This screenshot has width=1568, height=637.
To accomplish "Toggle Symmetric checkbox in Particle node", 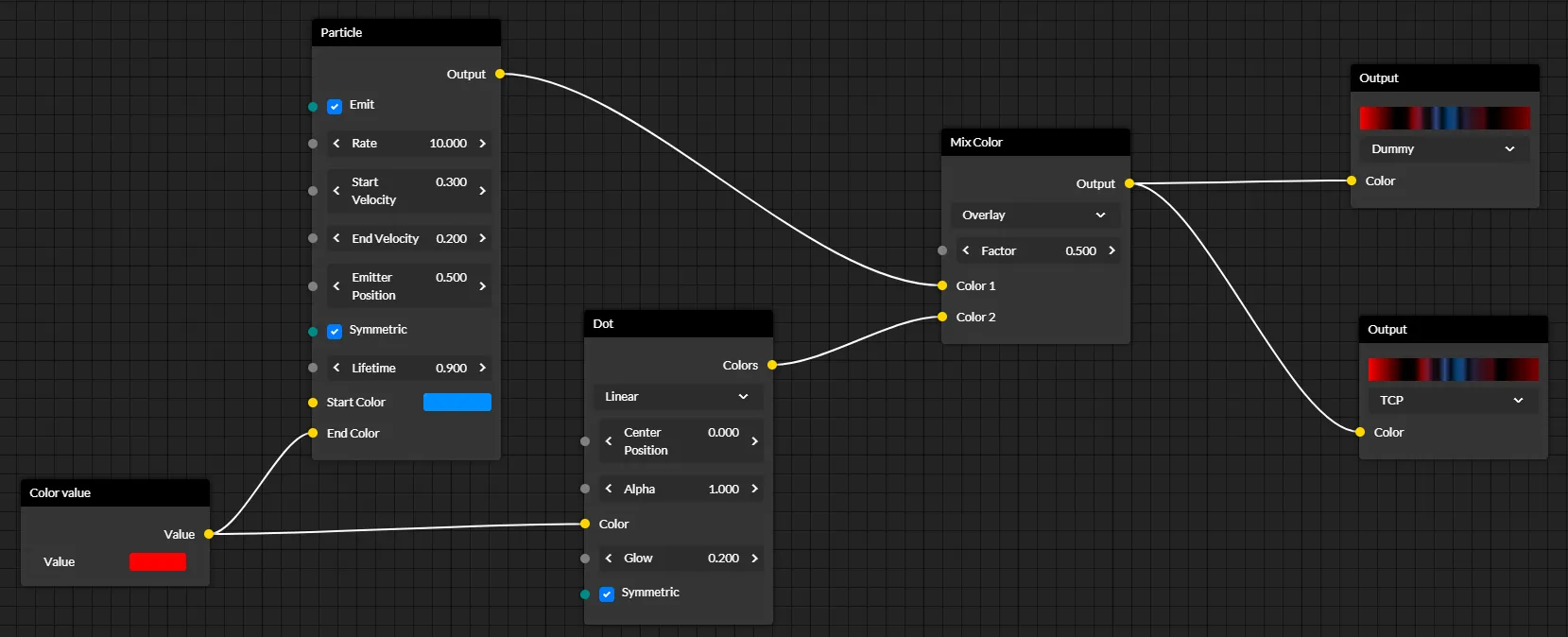I will click(335, 331).
